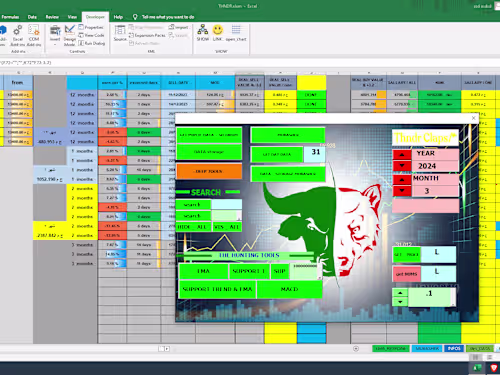This screenshot has height=375, width=500.
Task: Open View Code from ribbon
Action: click(91, 35)
